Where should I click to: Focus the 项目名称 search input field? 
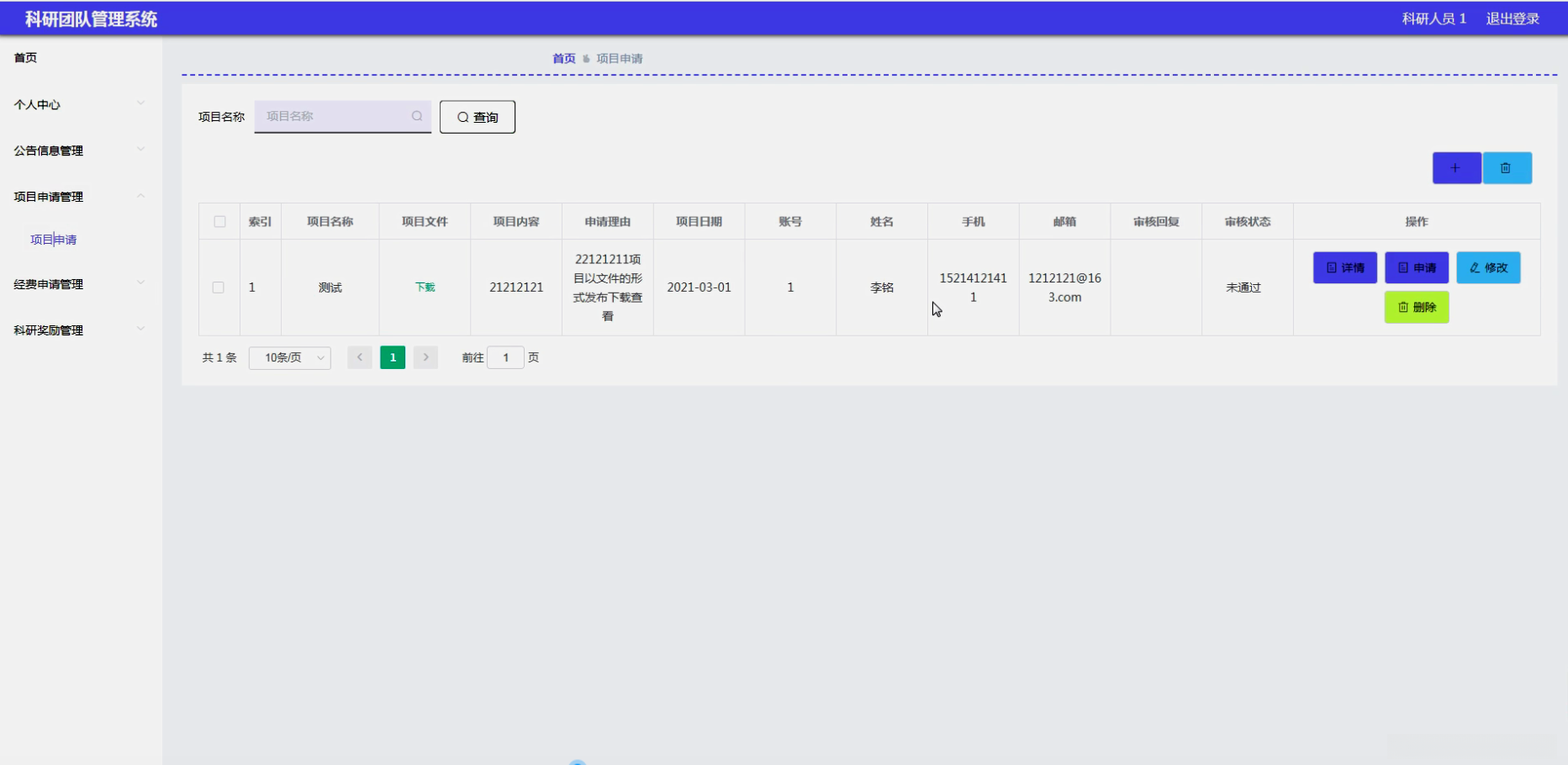coord(343,117)
